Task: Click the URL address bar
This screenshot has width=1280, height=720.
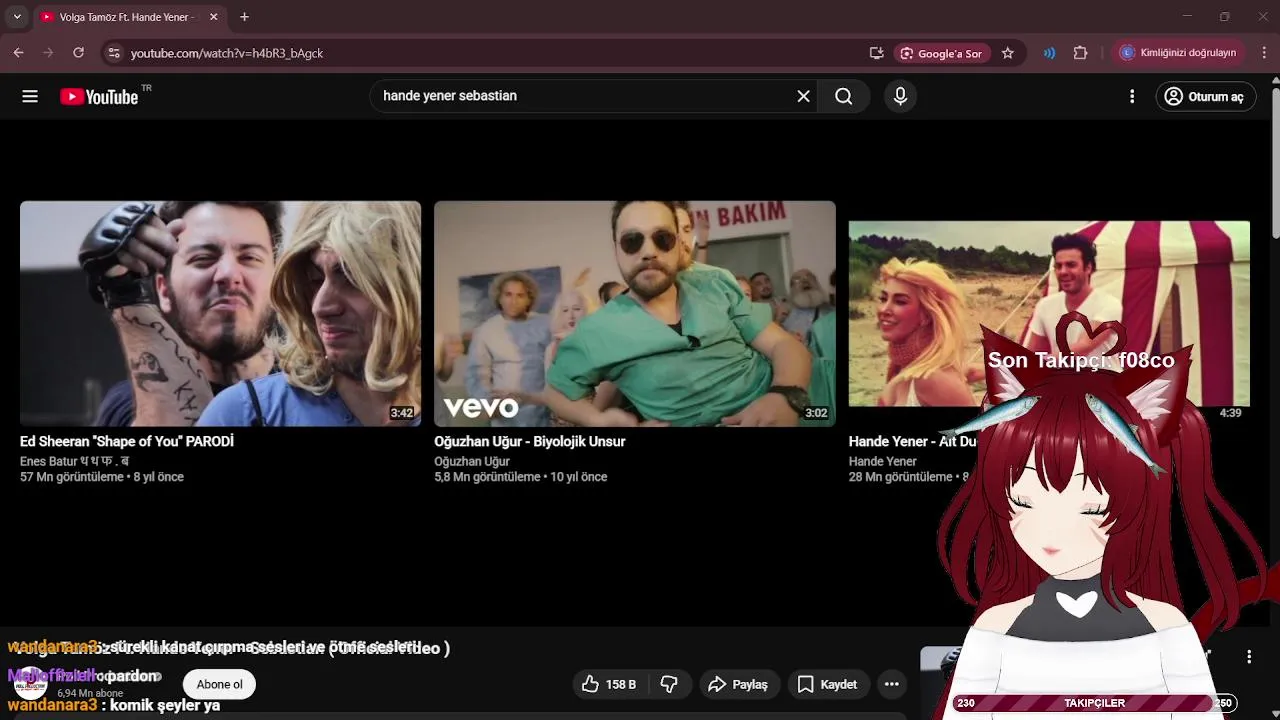Action: point(490,53)
